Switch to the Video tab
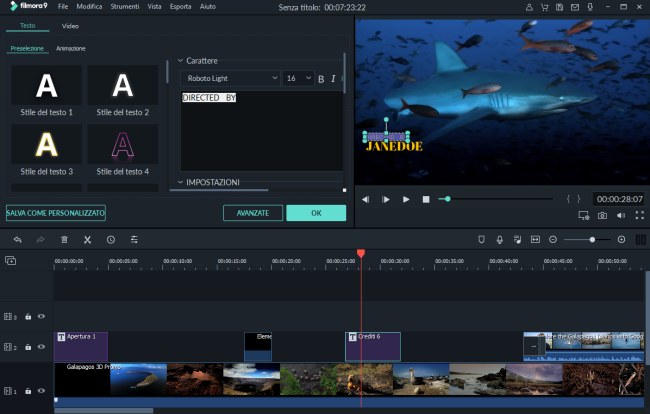The image size is (650, 414). pyautogui.click(x=70, y=26)
